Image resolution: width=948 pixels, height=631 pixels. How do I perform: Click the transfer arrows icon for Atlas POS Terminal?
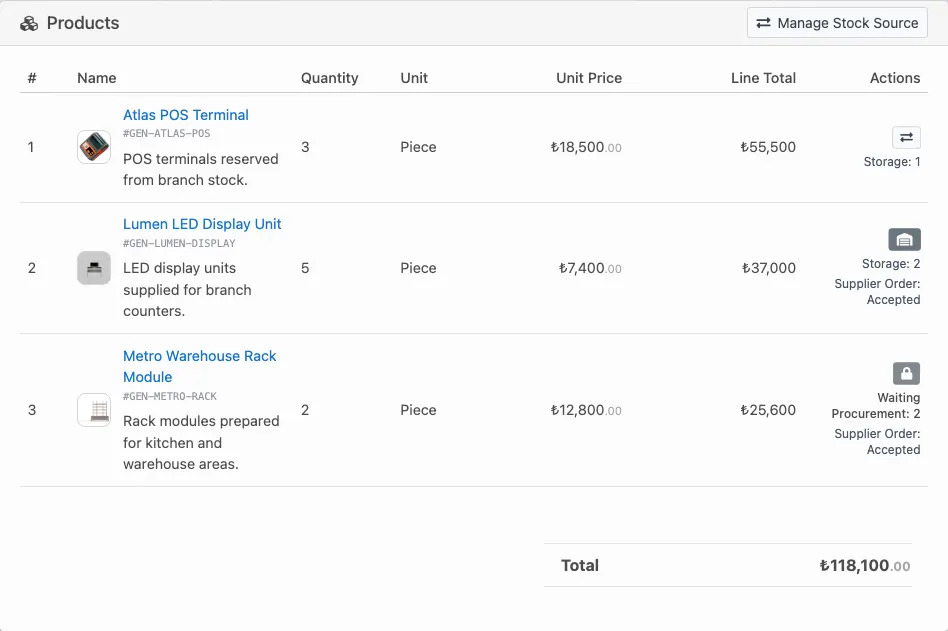tap(906, 137)
